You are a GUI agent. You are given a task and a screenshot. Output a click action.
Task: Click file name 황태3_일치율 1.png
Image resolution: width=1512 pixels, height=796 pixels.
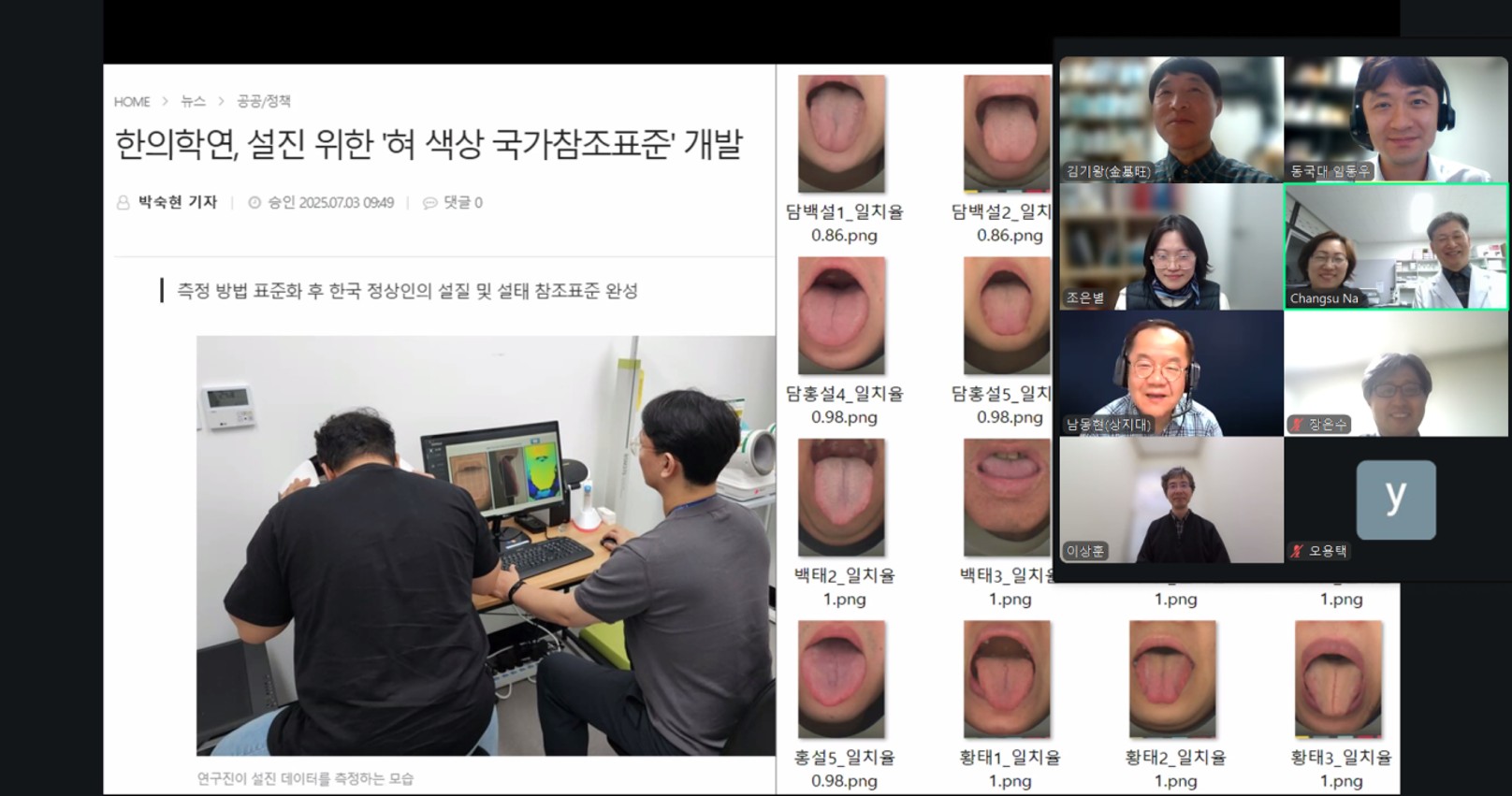tap(1342, 768)
